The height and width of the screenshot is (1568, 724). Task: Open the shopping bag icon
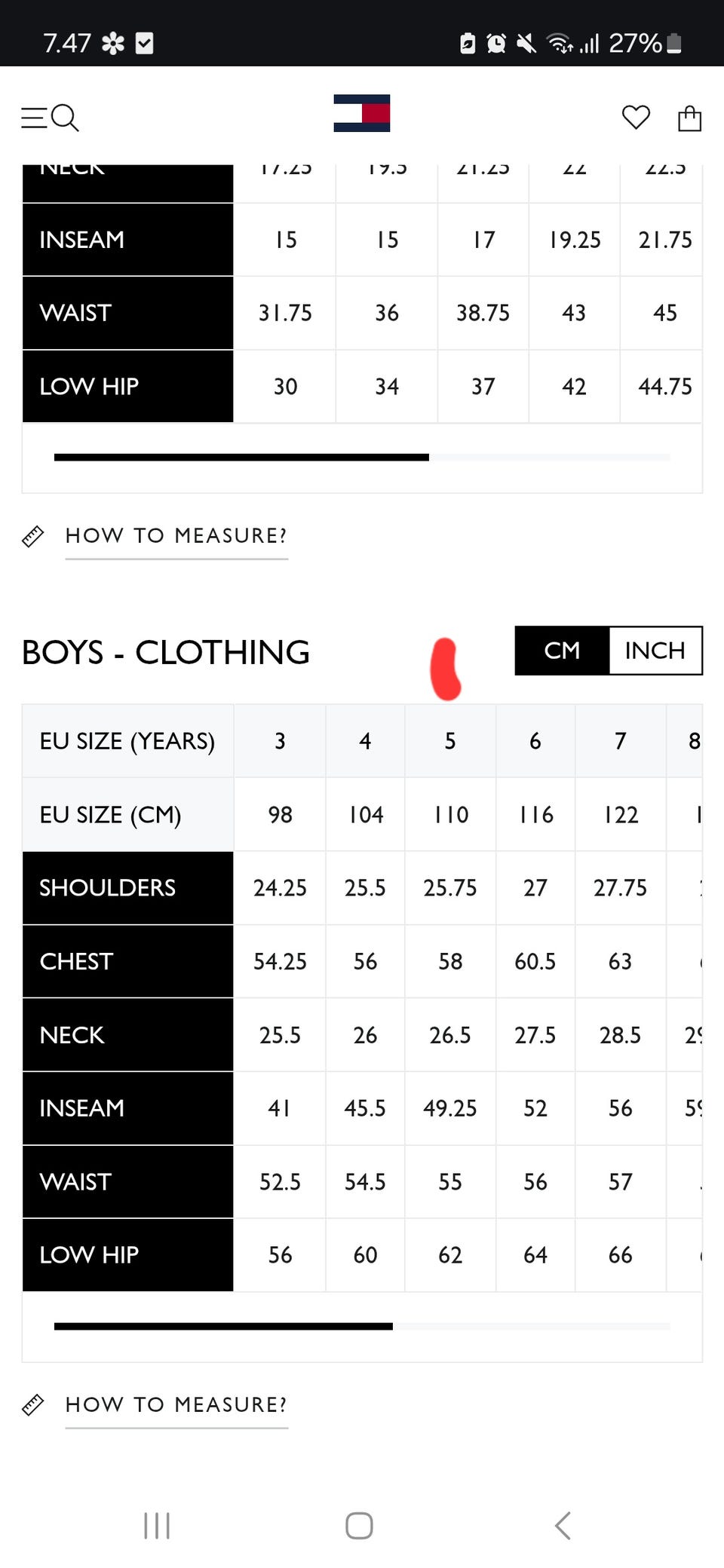689,118
